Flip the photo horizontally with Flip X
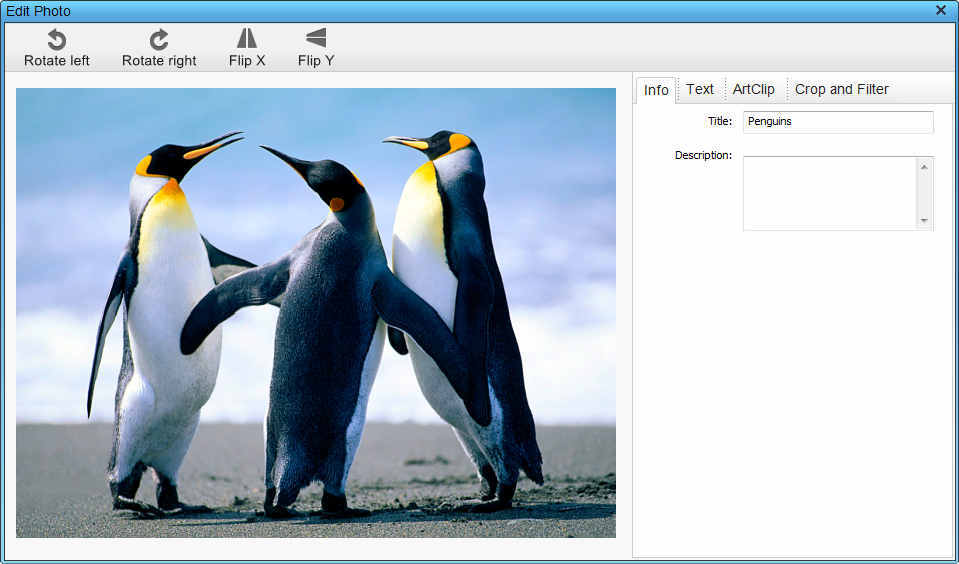This screenshot has height=564, width=959. tap(247, 48)
